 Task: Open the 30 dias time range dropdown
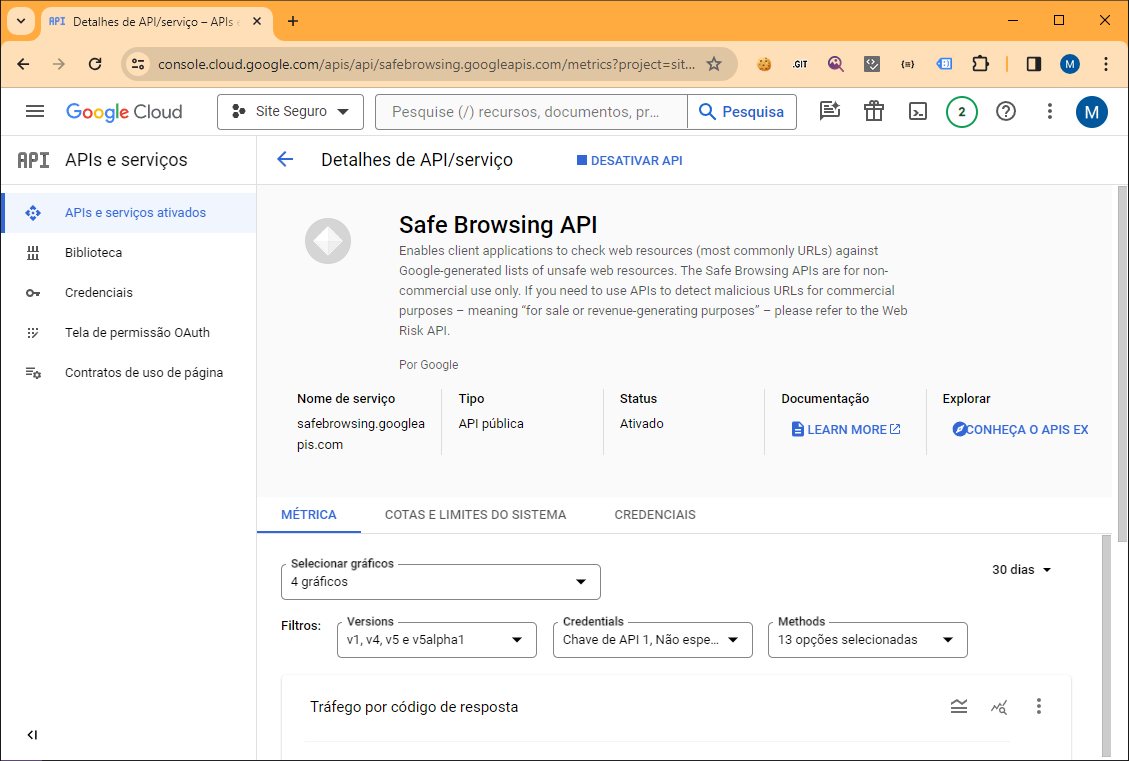(x=1022, y=569)
